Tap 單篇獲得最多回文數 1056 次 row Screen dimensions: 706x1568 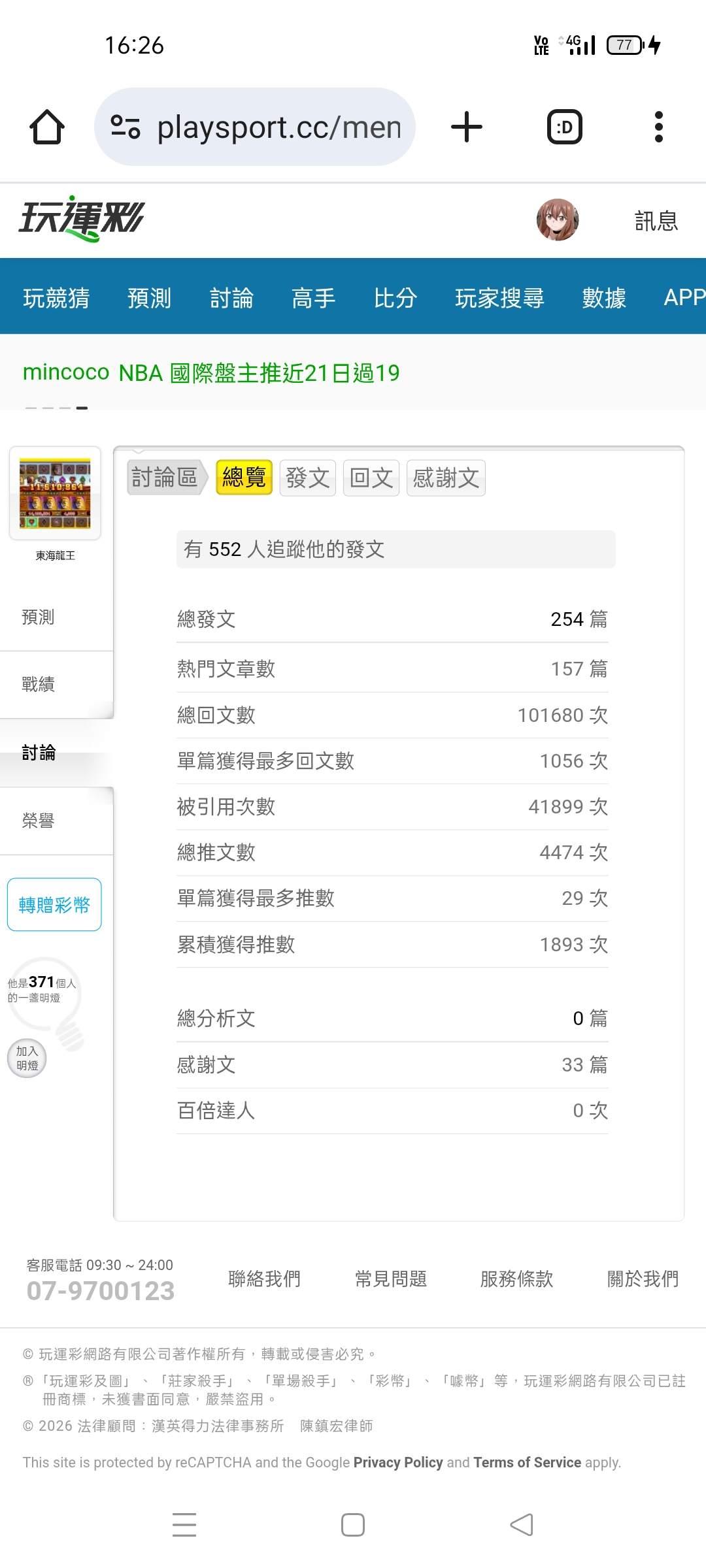(x=392, y=760)
